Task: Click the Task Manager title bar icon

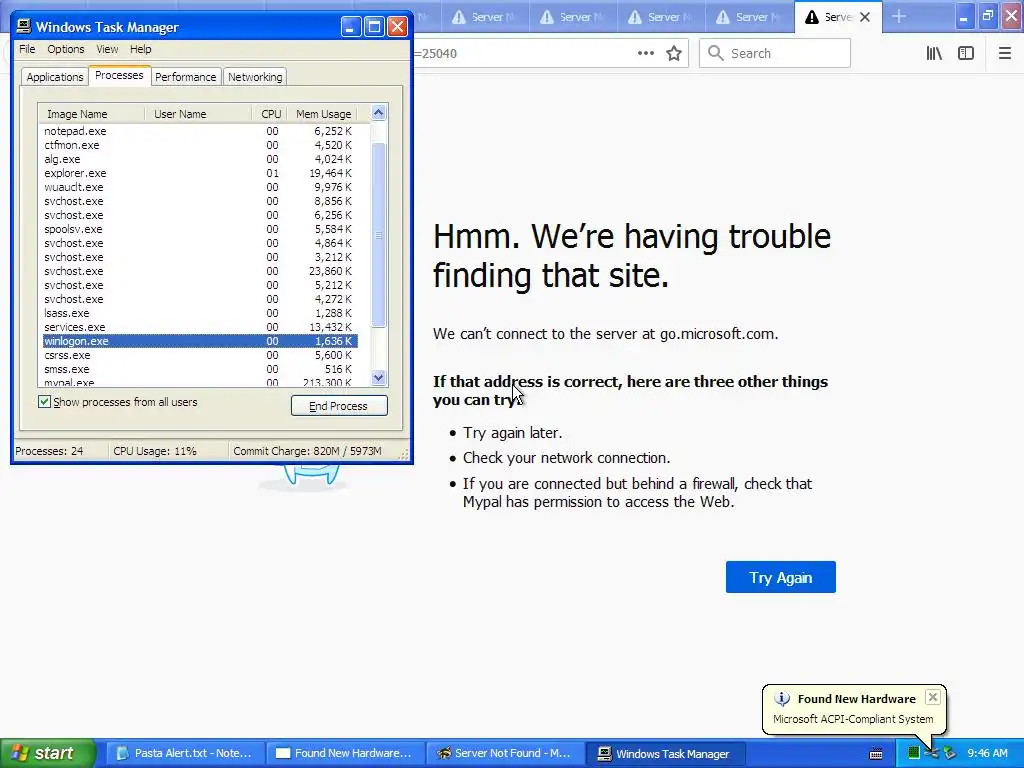Action: [x=24, y=26]
